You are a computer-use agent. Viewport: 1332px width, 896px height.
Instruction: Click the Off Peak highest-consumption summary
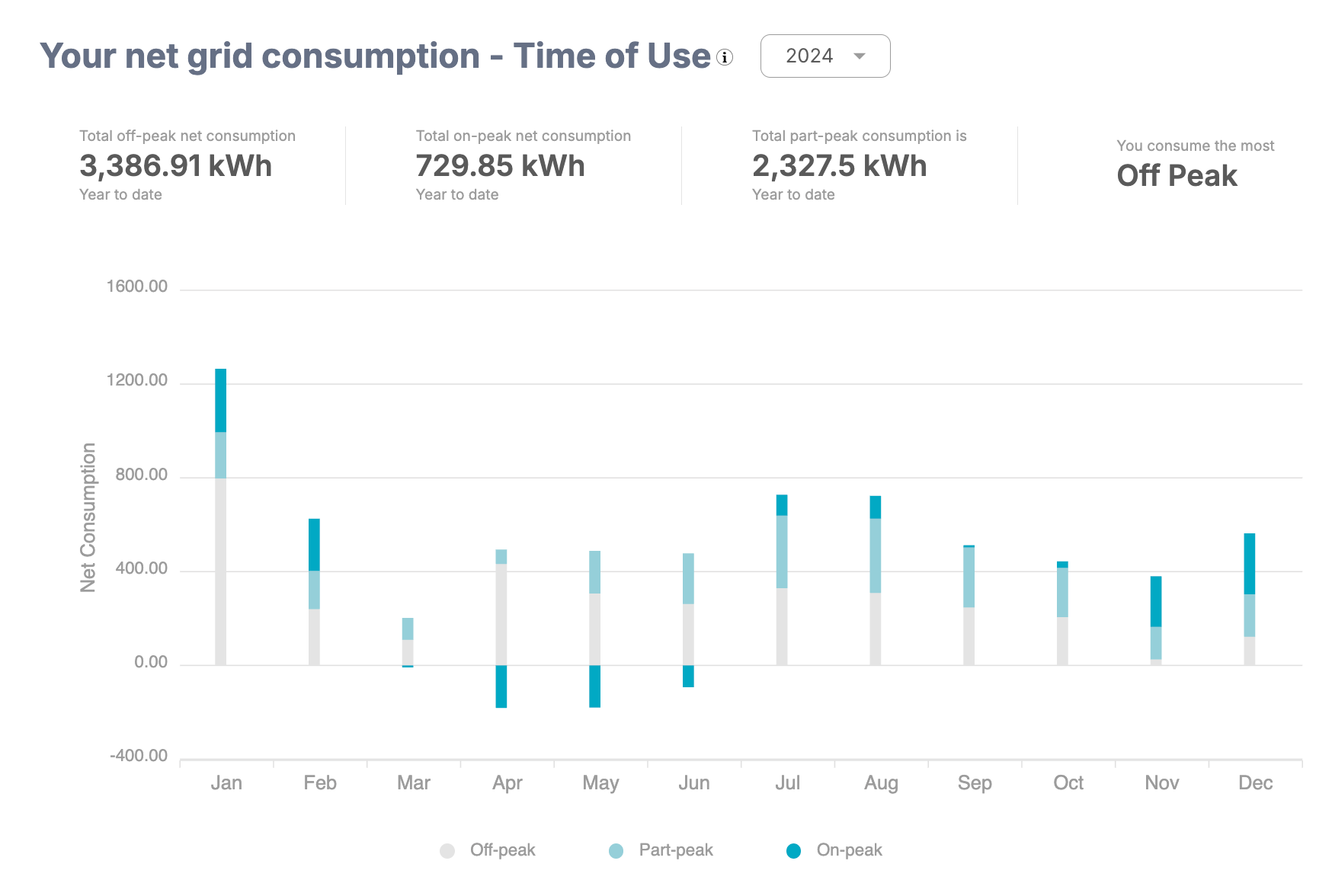coord(1177,176)
